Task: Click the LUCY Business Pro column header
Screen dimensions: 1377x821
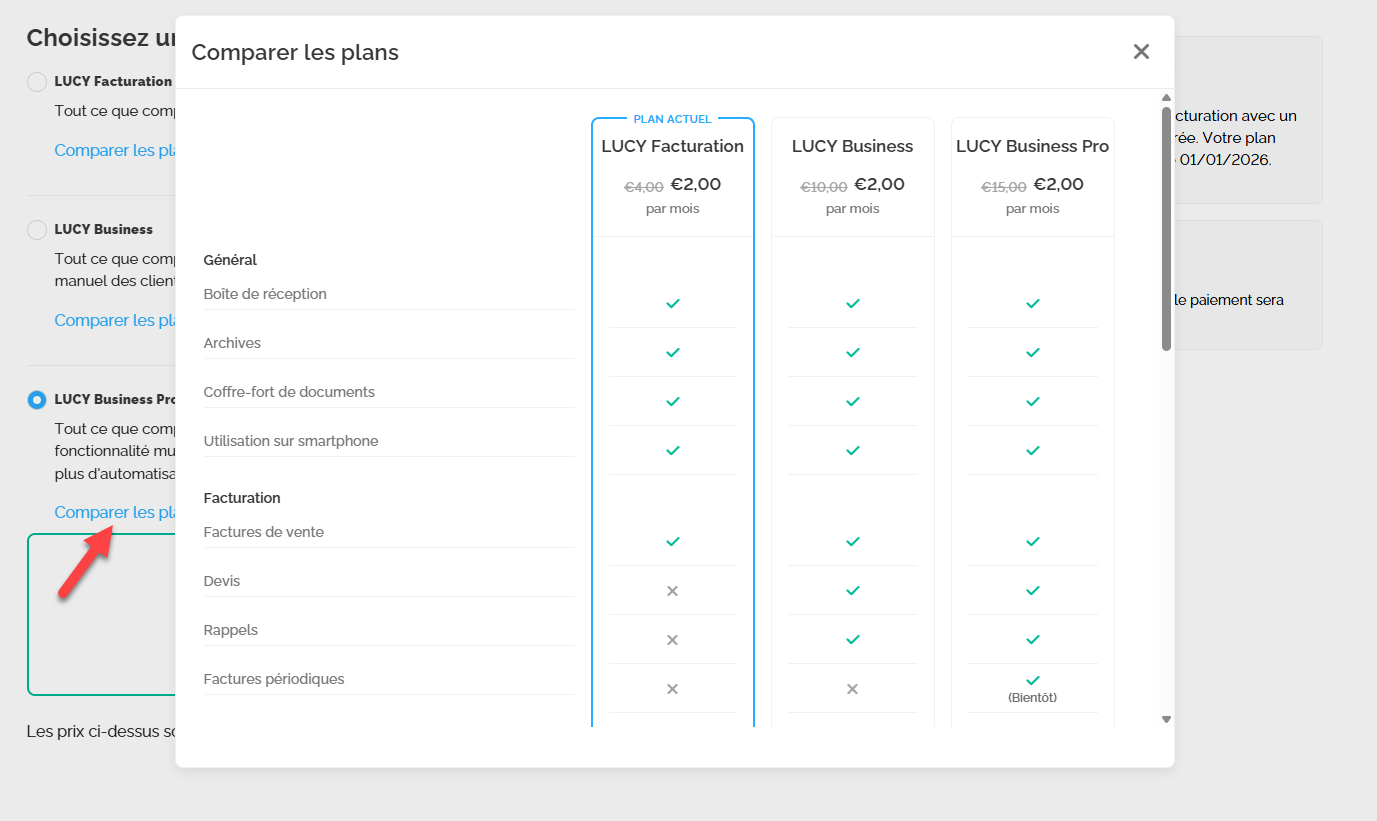Action: [1032, 146]
